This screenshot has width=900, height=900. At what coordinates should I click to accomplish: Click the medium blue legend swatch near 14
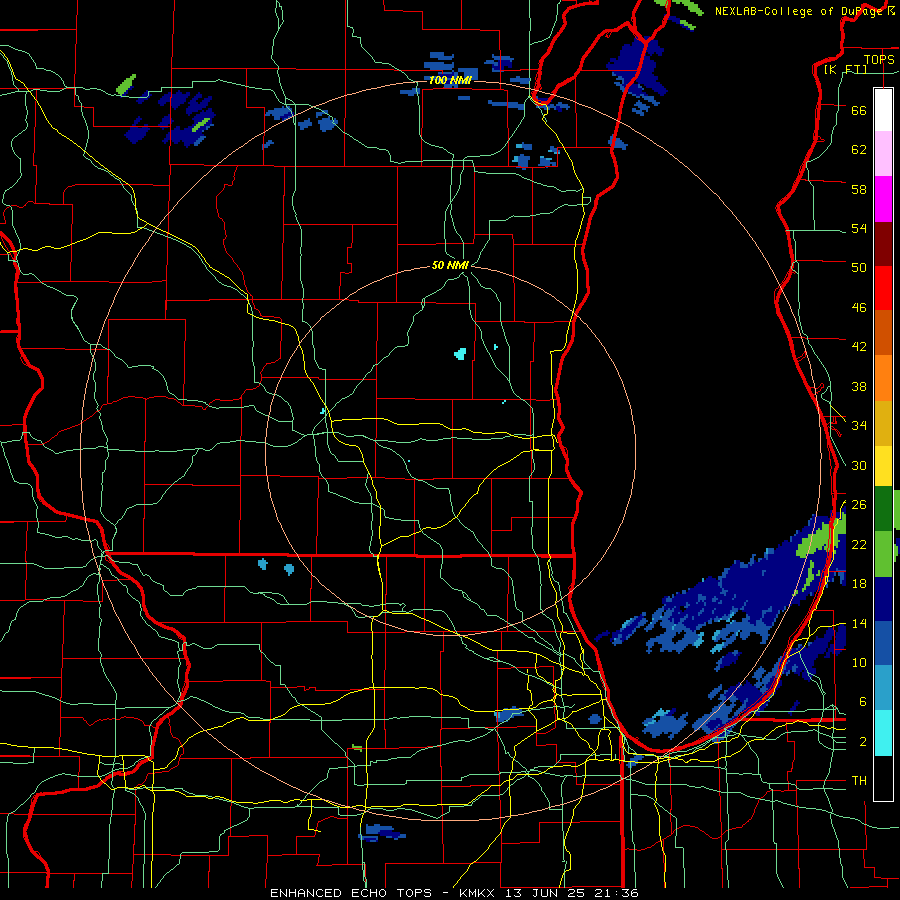click(883, 643)
